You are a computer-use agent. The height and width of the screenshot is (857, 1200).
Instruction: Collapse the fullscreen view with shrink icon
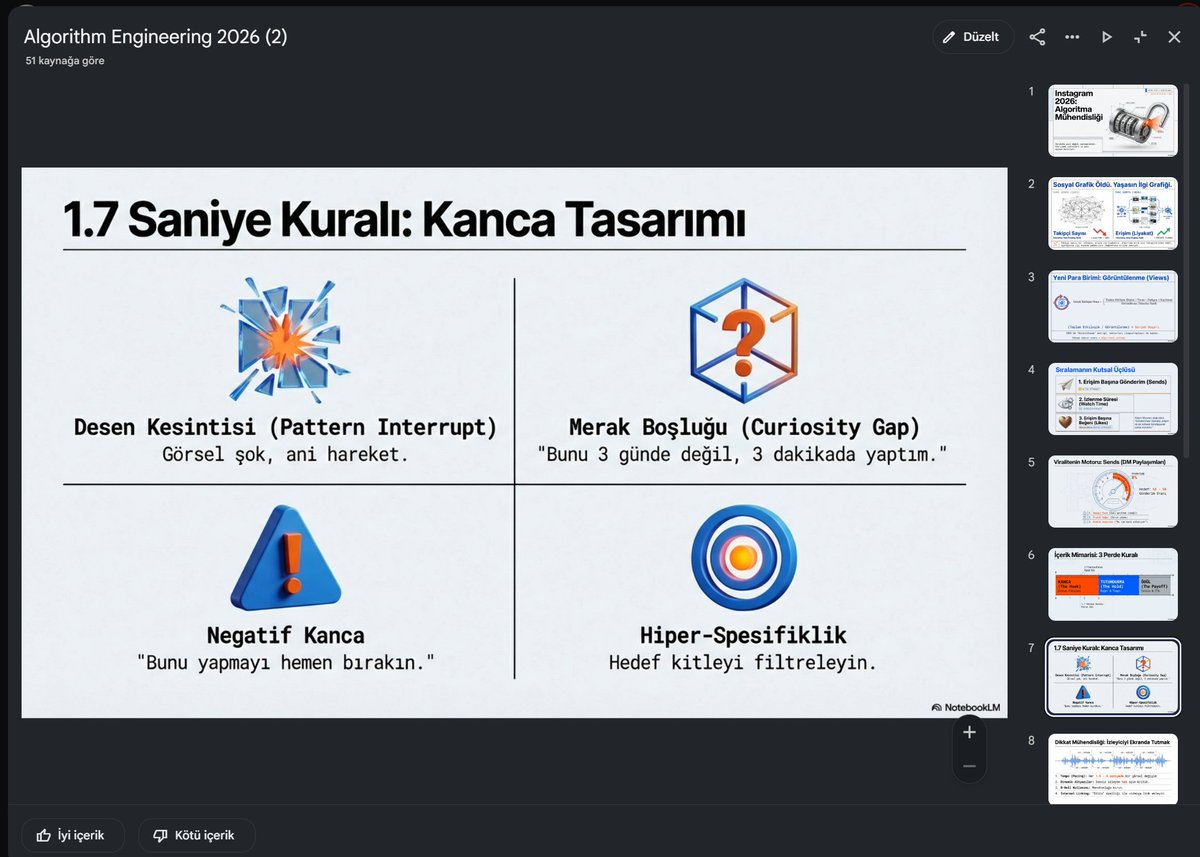(1140, 37)
